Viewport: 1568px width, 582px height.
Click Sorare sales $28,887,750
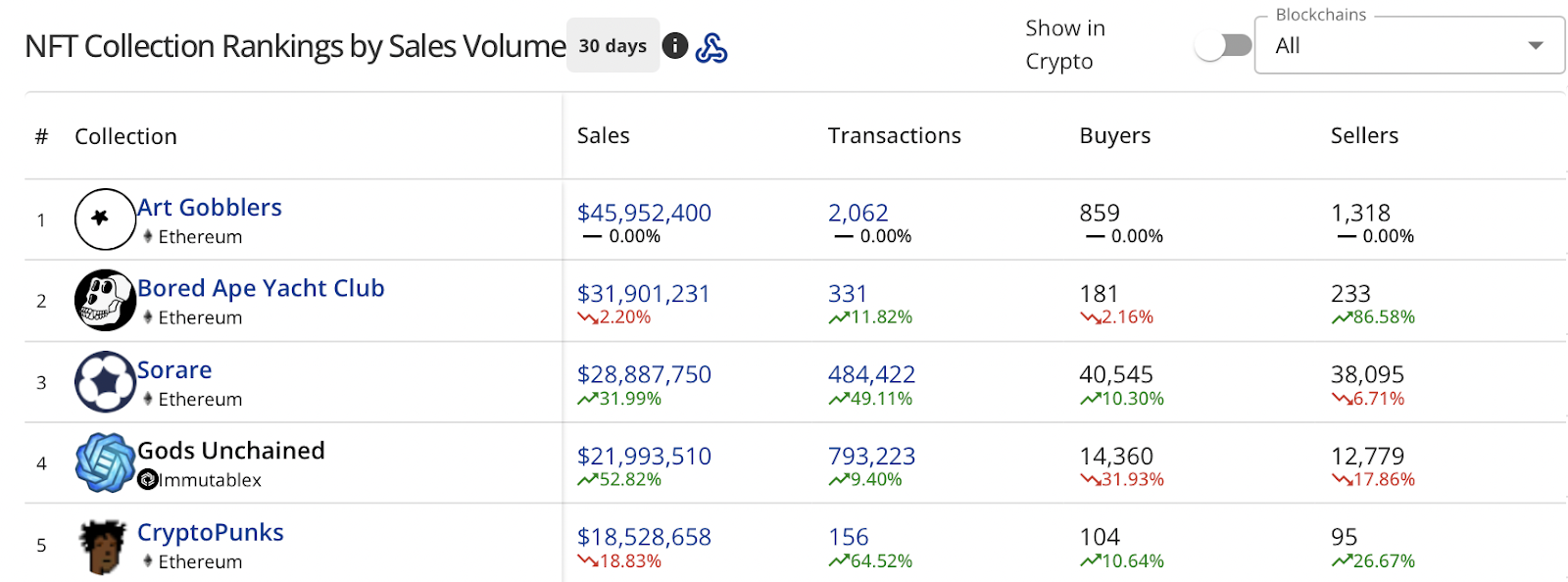coord(644,374)
